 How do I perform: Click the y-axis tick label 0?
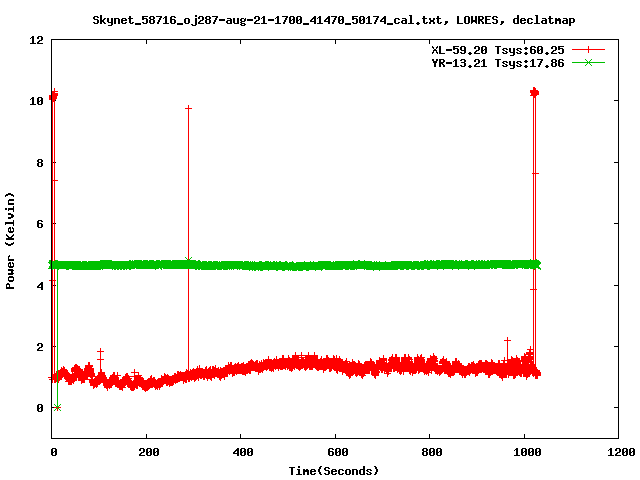coord(40,408)
